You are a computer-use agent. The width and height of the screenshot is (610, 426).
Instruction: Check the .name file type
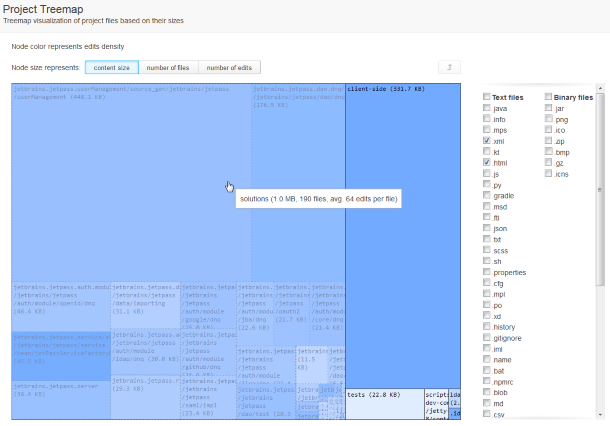pos(487,359)
